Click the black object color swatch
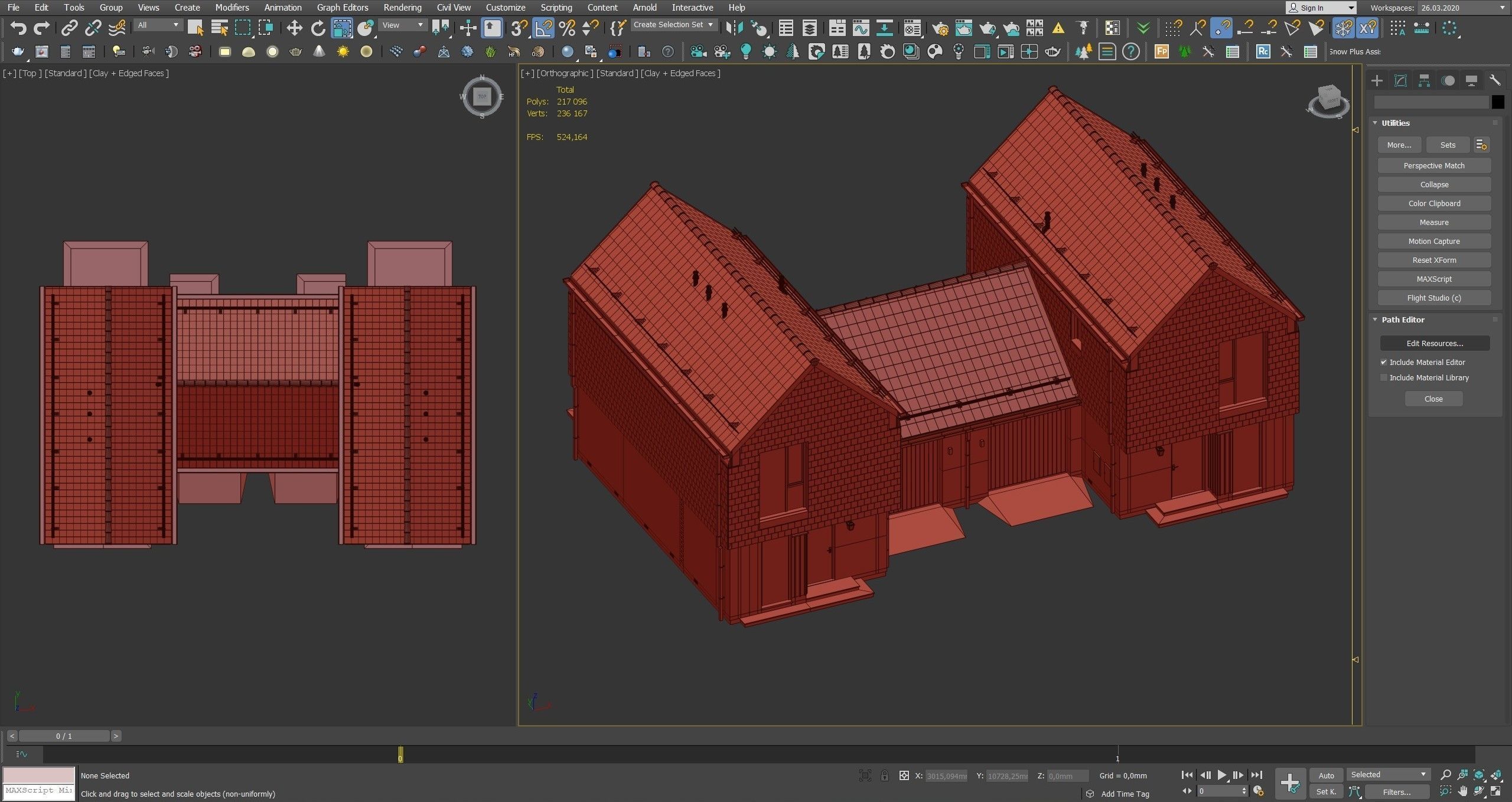The width and height of the screenshot is (1512, 802). pyautogui.click(x=1498, y=102)
